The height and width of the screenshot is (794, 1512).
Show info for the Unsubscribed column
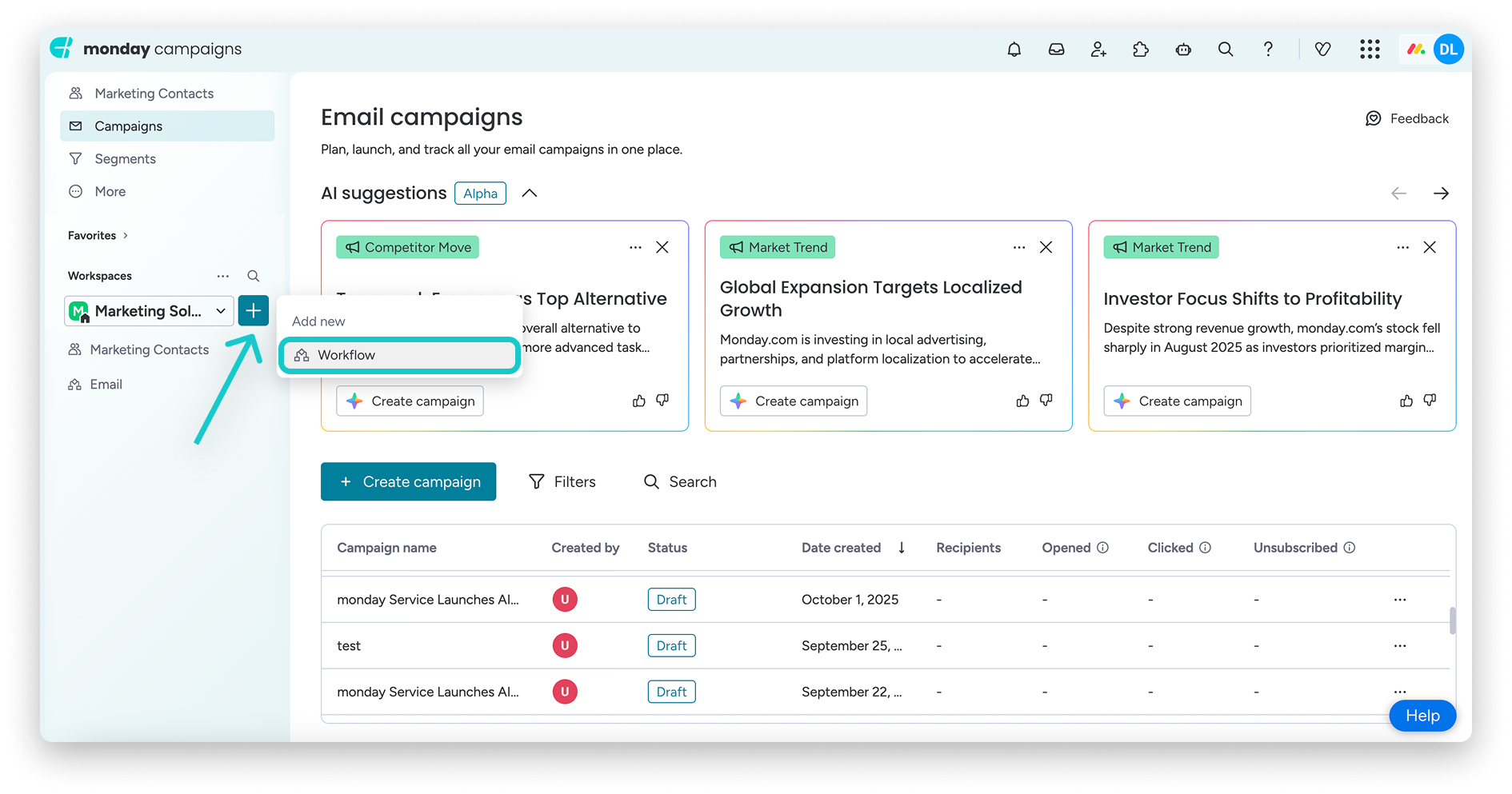point(1350,548)
